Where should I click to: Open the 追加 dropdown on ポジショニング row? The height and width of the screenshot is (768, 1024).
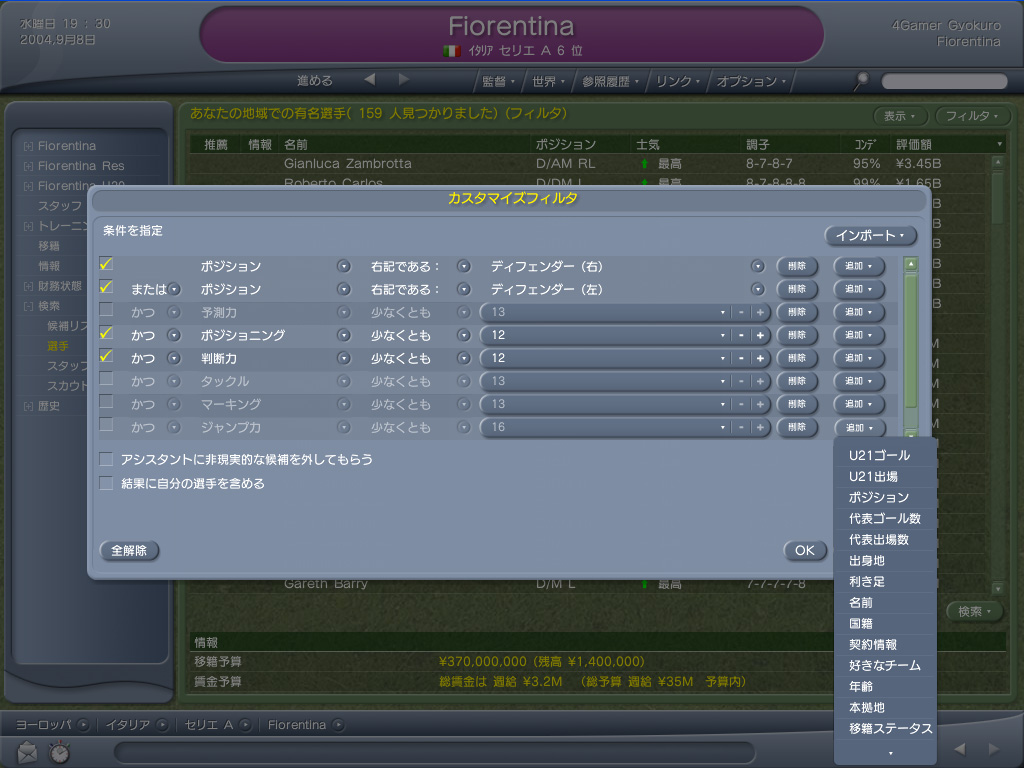point(859,335)
